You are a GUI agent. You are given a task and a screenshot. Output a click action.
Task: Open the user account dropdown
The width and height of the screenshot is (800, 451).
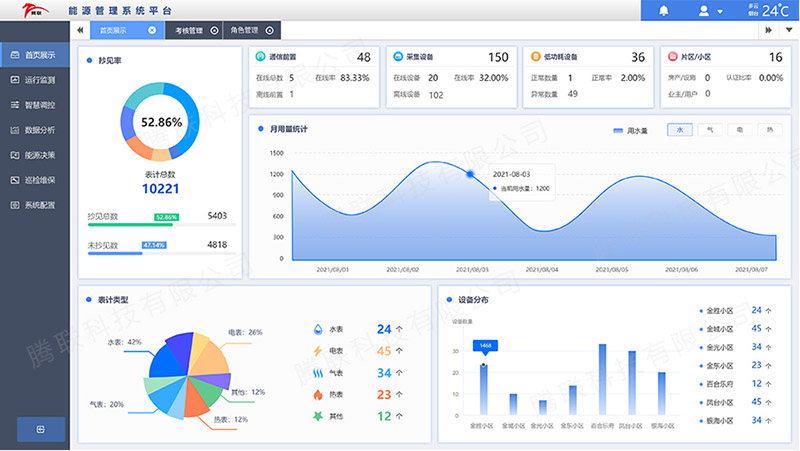(x=711, y=11)
